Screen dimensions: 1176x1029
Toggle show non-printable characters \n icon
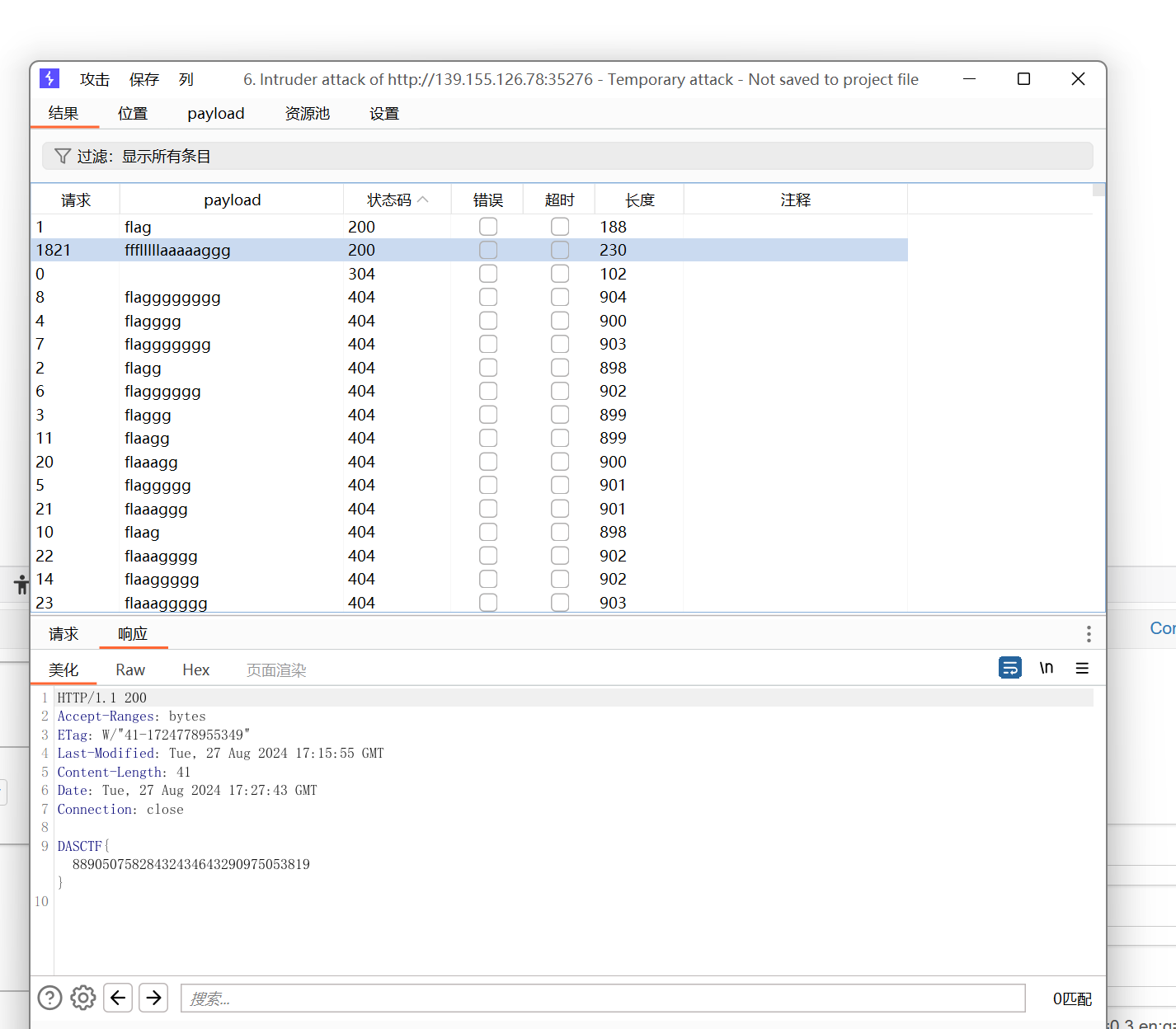[x=1047, y=667]
